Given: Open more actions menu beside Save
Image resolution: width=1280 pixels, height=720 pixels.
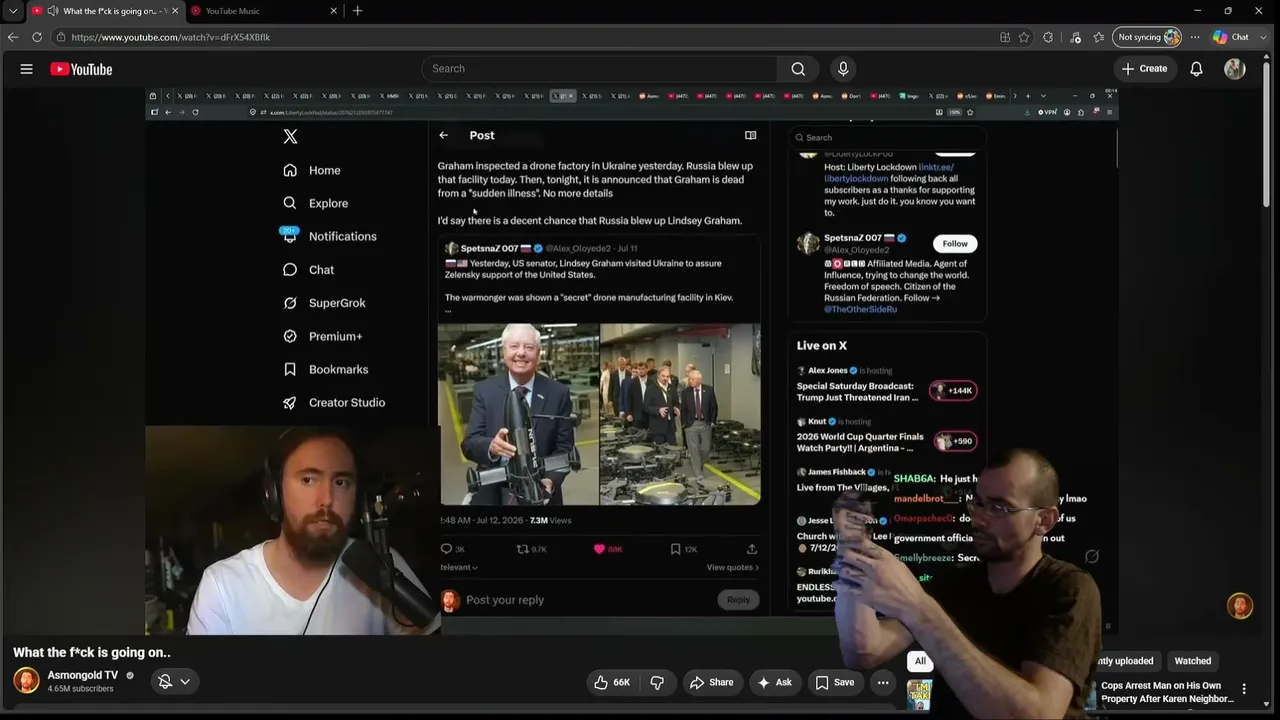Looking at the screenshot, I should (883, 682).
